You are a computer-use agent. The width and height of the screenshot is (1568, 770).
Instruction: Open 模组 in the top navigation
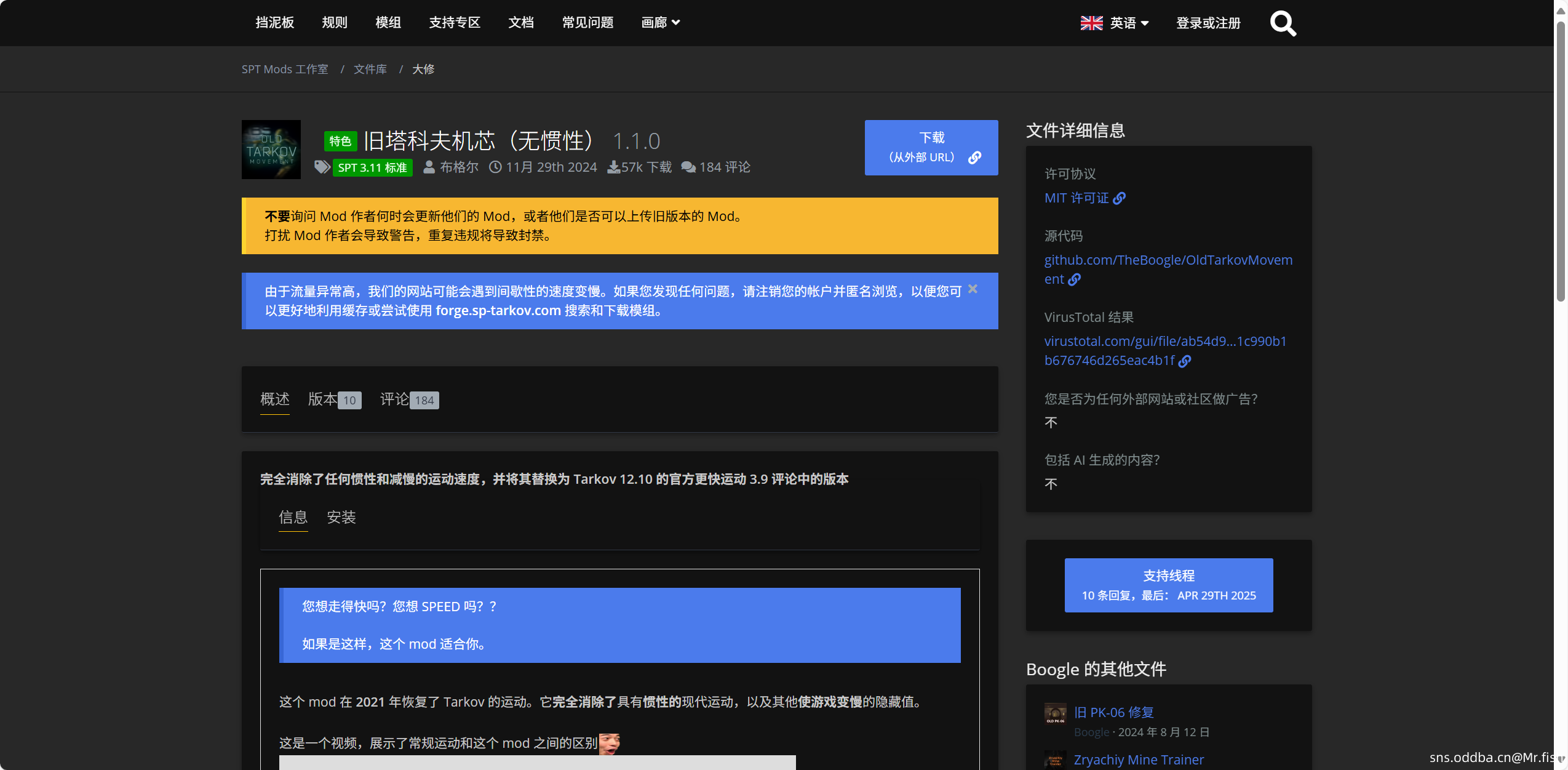388,23
